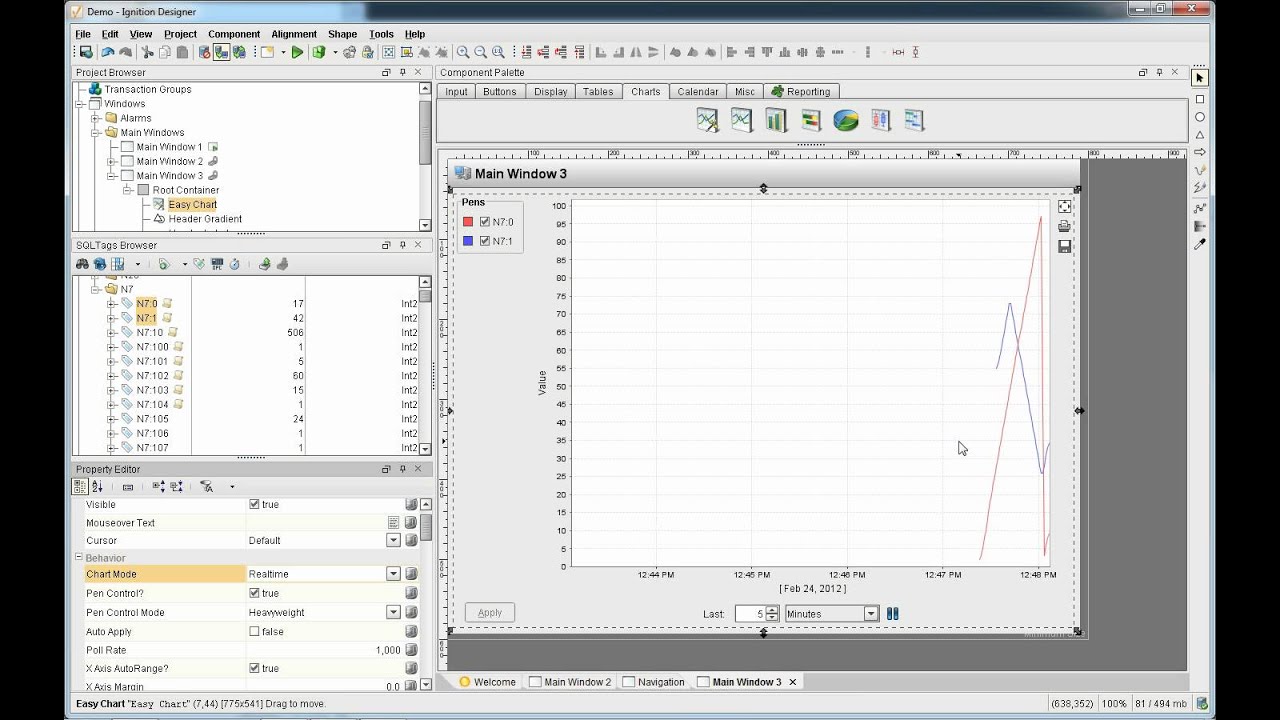Click the Zoom In magnifier icon

click(463, 52)
